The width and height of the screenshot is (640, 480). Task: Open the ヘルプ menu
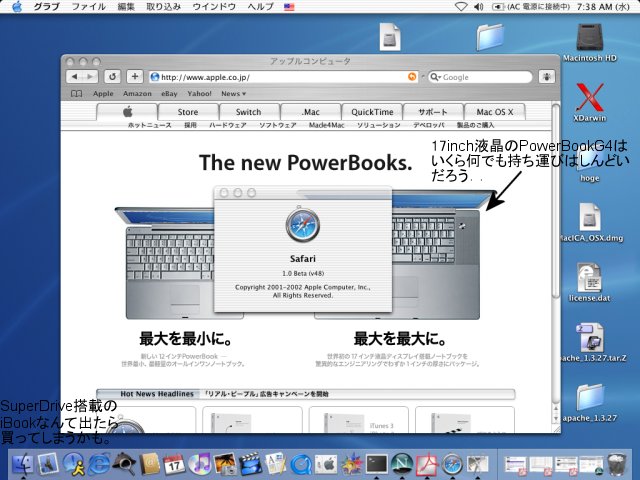tap(260, 7)
